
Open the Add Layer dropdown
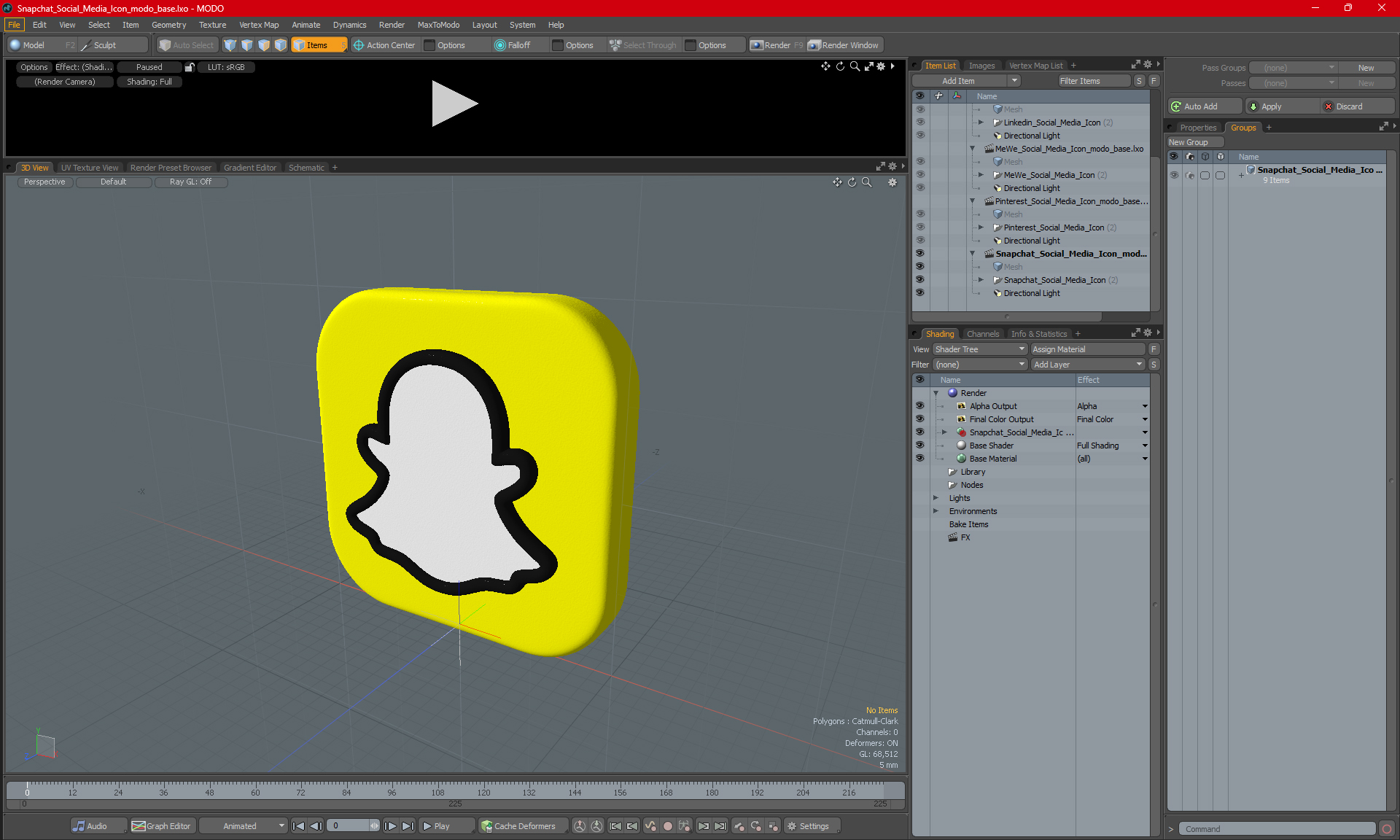point(1087,365)
